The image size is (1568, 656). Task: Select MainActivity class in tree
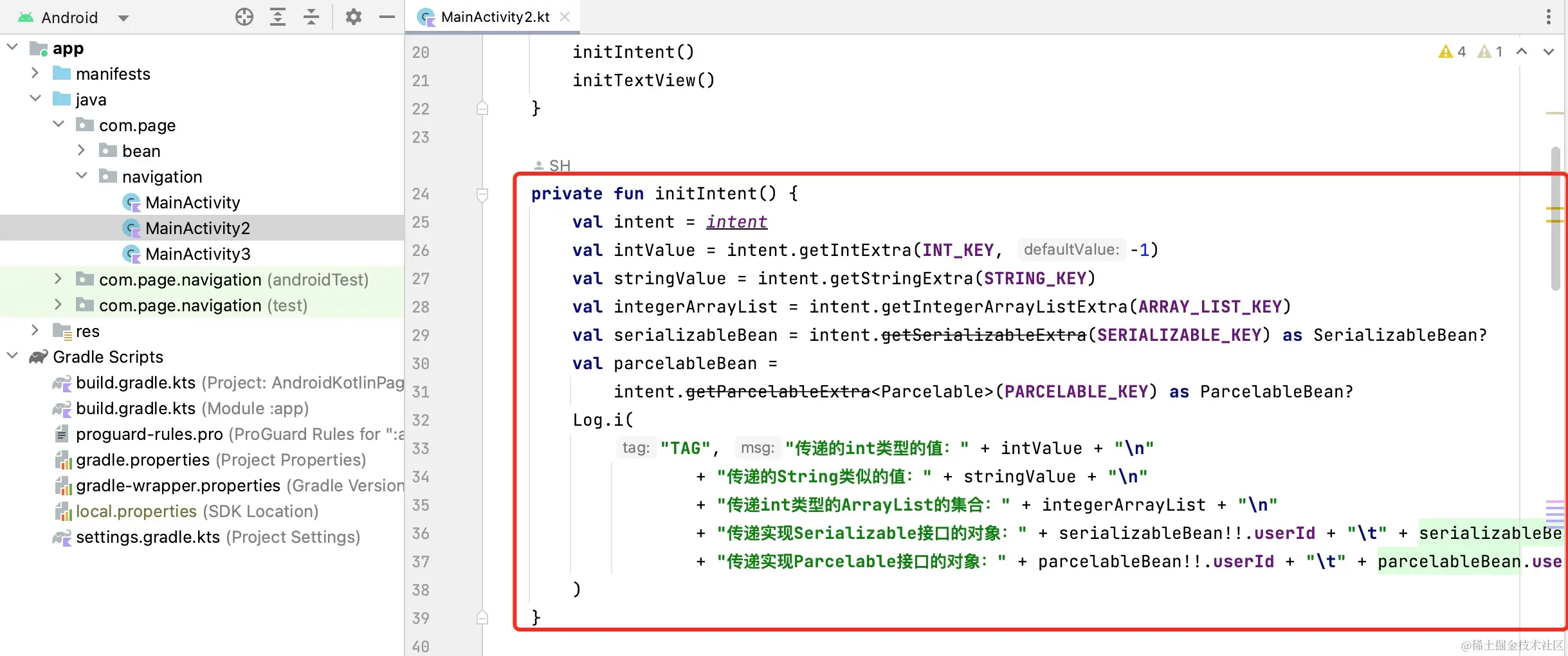click(192, 203)
